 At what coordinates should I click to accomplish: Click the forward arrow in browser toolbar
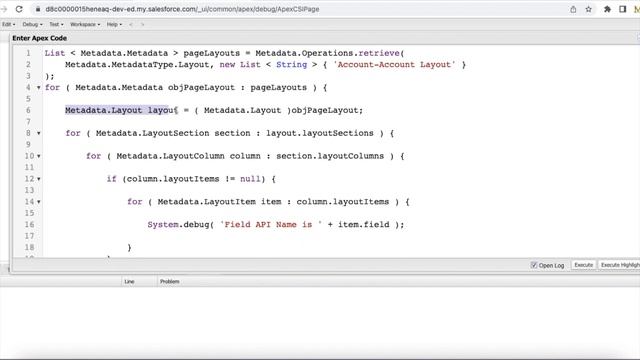pyautogui.click(x=4, y=9)
